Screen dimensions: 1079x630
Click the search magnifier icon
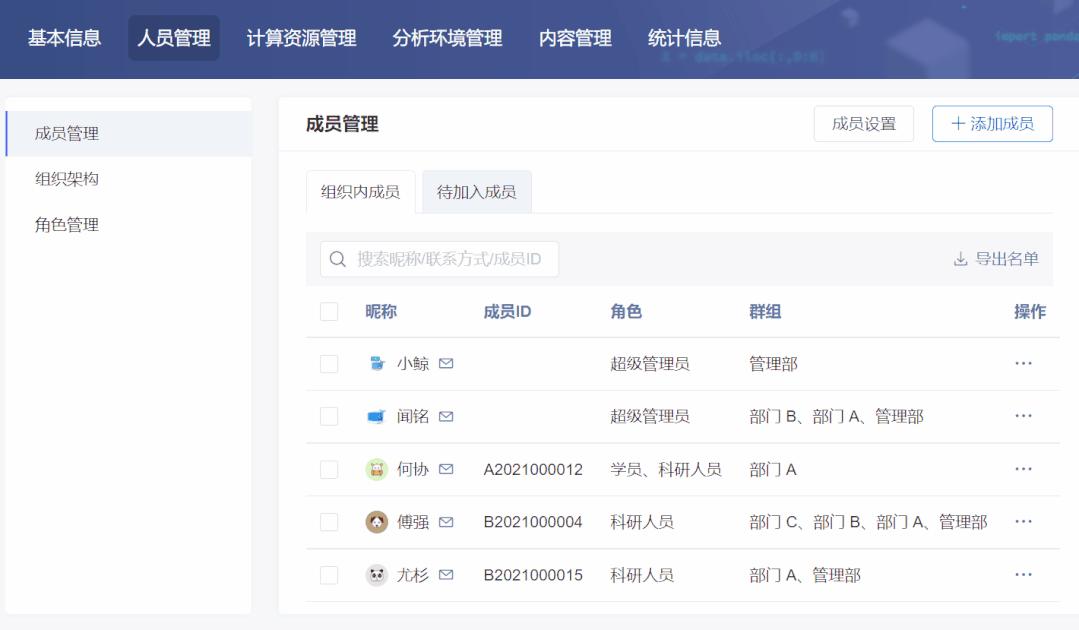(x=338, y=260)
